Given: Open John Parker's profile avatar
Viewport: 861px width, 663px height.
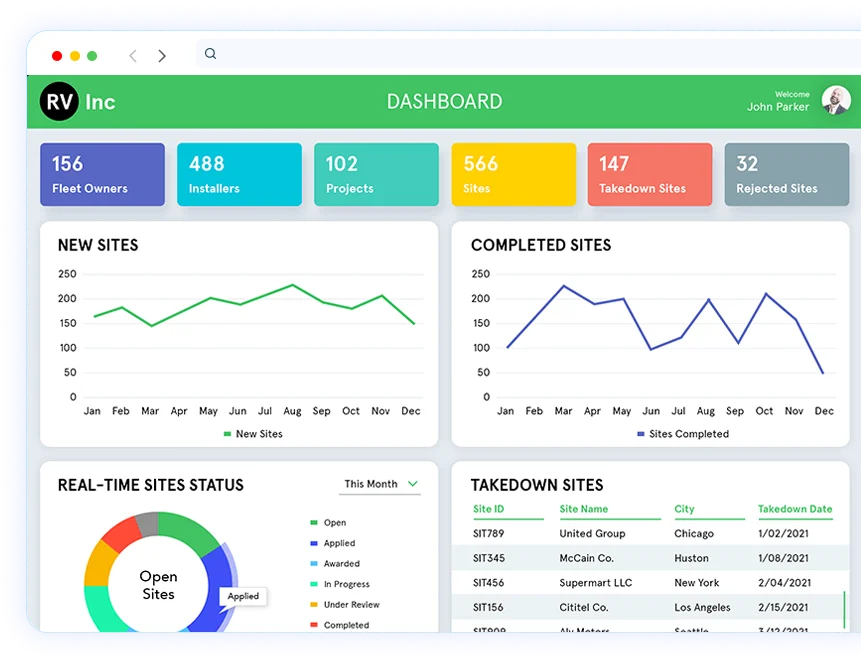Looking at the screenshot, I should pos(835,100).
